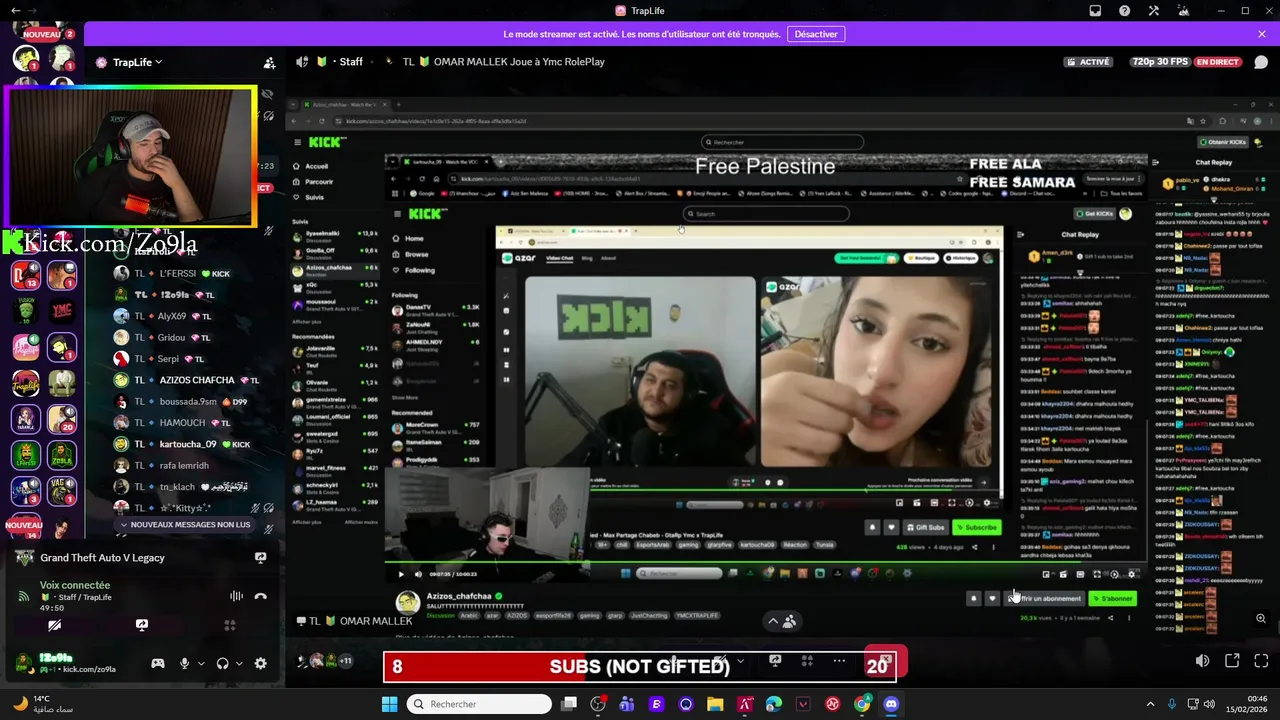Viewport: 1280px width, 720px height.
Task: Toggle headphones deafen in user panel
Action: (222, 663)
